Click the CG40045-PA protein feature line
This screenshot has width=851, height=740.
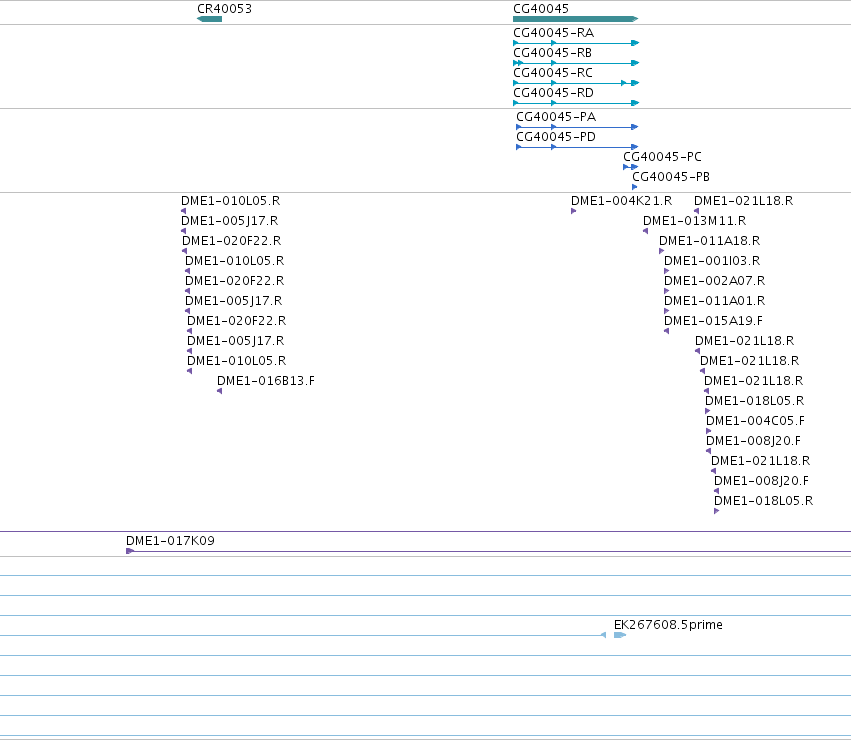pos(577,127)
